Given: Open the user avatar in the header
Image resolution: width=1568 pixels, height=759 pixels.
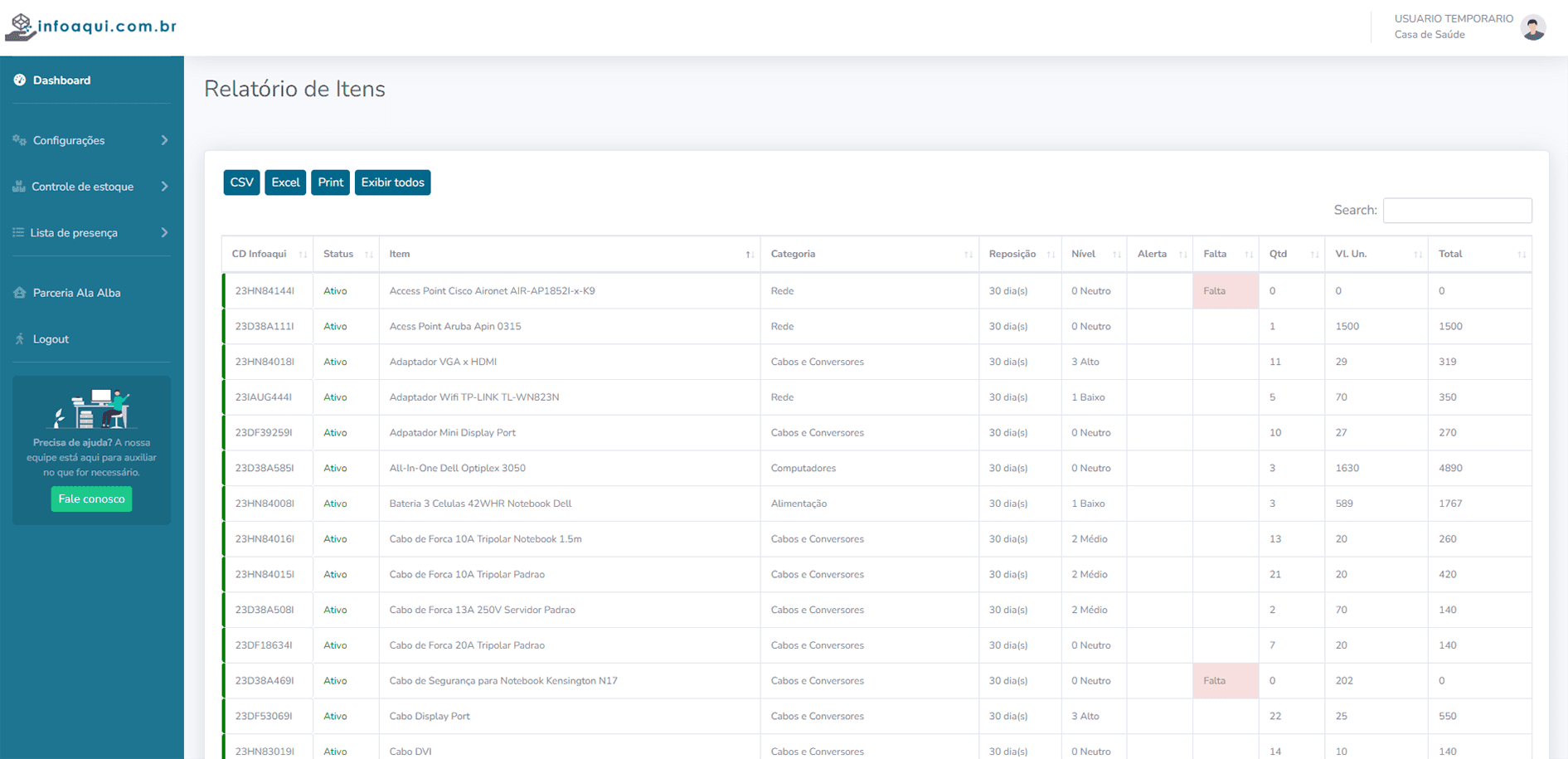Looking at the screenshot, I should click(x=1533, y=27).
